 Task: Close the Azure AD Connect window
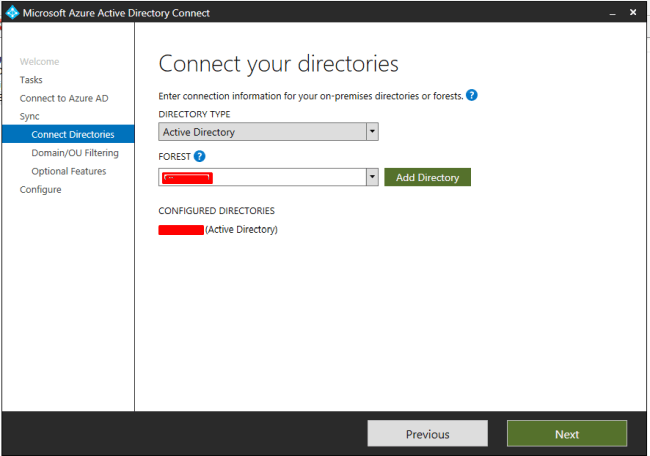tap(633, 12)
